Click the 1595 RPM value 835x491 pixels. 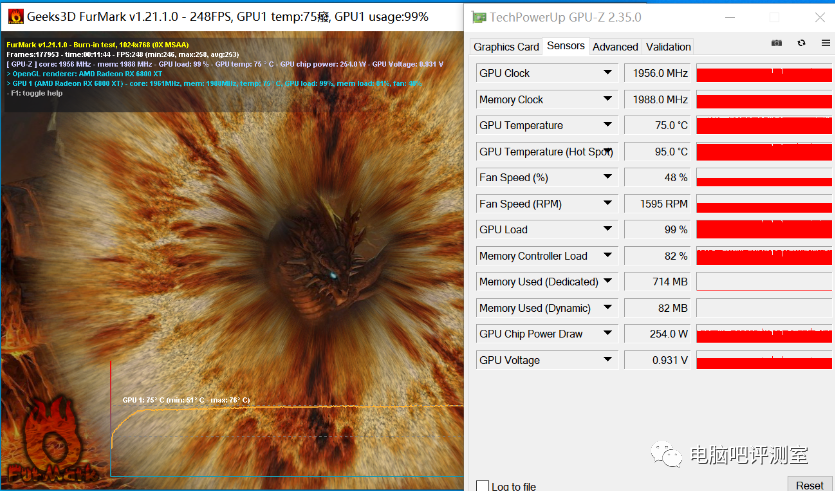pos(658,204)
